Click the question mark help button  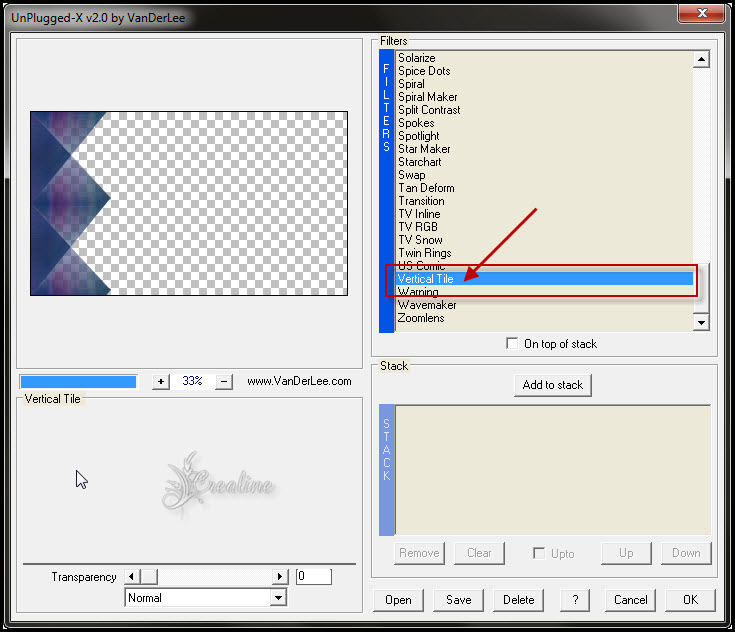tap(574, 600)
